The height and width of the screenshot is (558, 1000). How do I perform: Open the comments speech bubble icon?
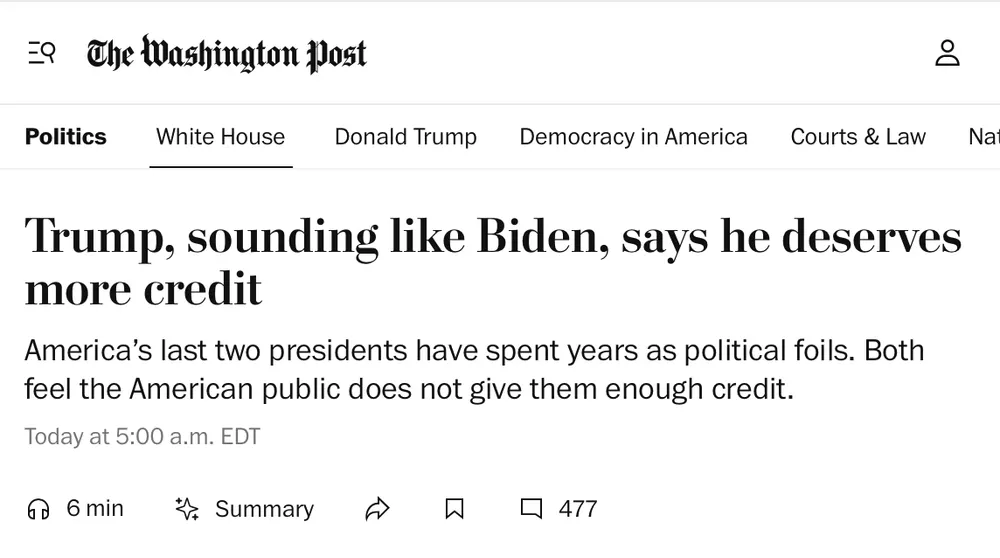coord(531,509)
